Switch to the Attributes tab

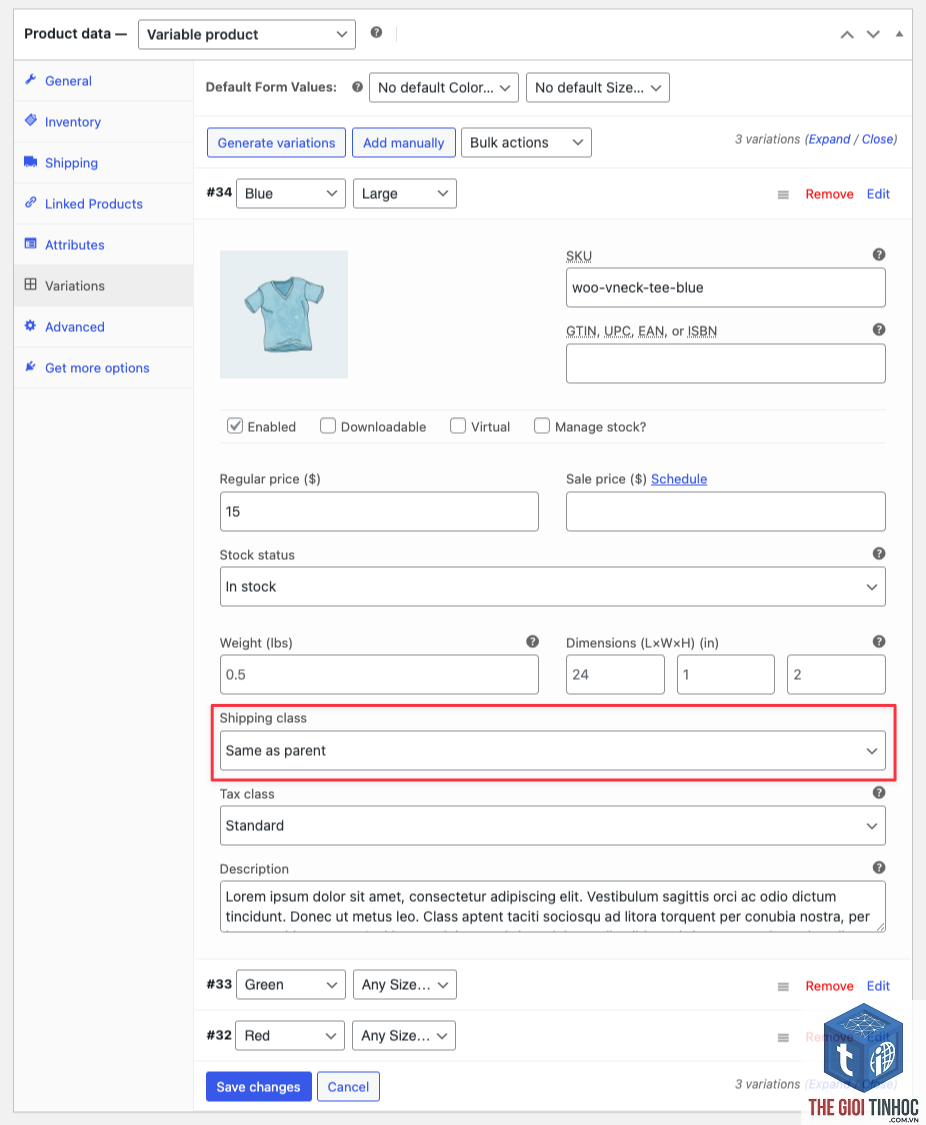pos(103,245)
